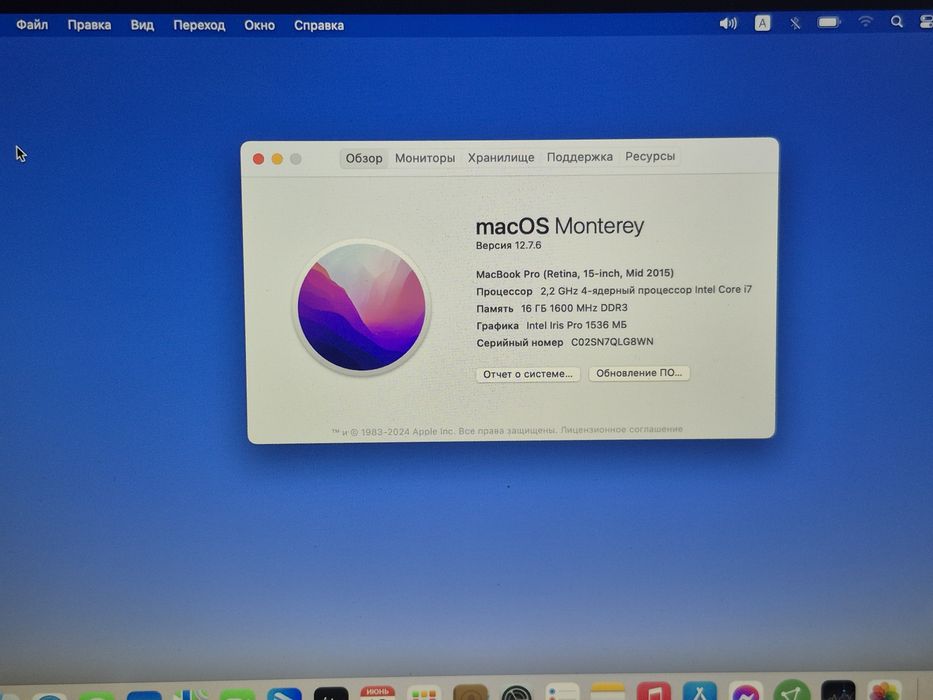Close the About This Mac window
The width and height of the screenshot is (933, 700).
pos(258,159)
